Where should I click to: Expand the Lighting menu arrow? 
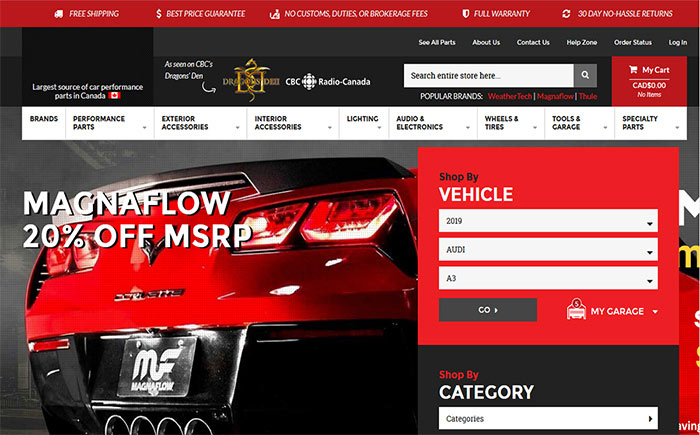tap(379, 128)
